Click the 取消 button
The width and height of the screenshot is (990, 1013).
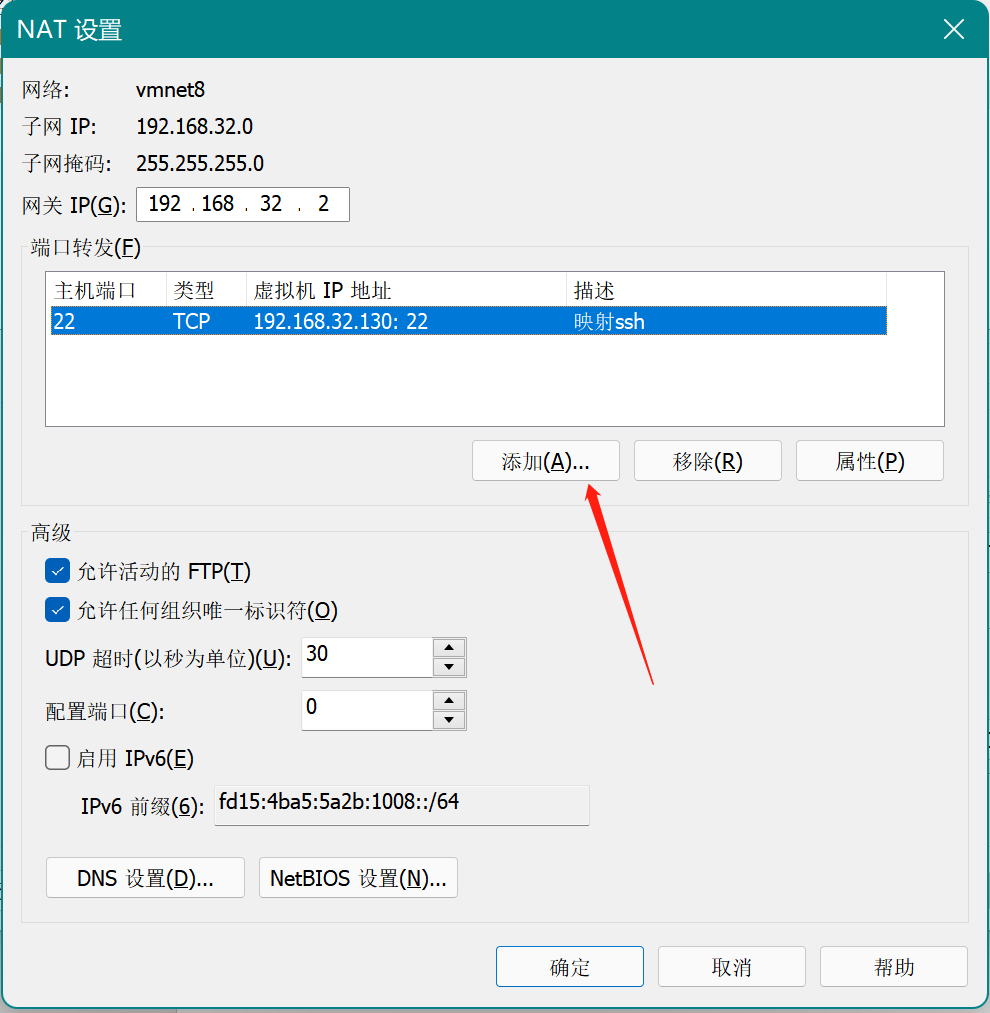(x=732, y=966)
